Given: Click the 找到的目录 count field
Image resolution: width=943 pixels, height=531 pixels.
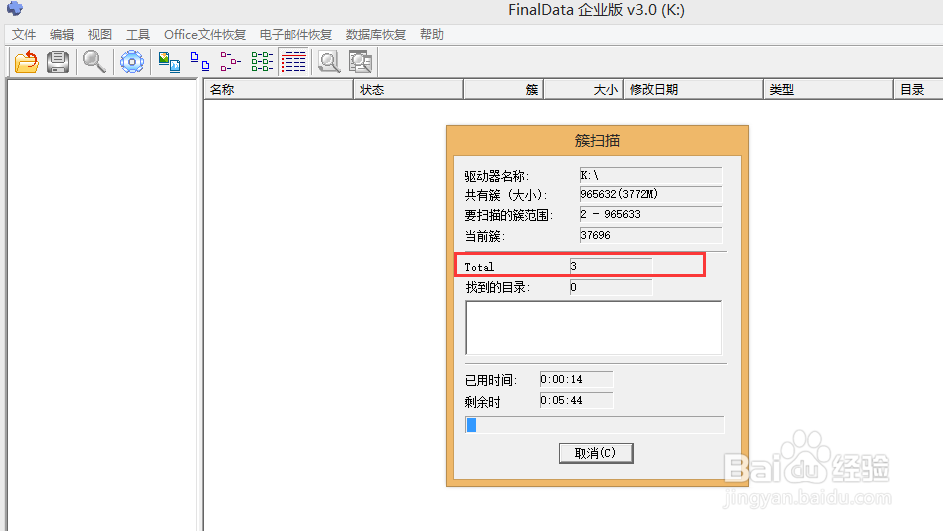Looking at the screenshot, I should (610, 287).
